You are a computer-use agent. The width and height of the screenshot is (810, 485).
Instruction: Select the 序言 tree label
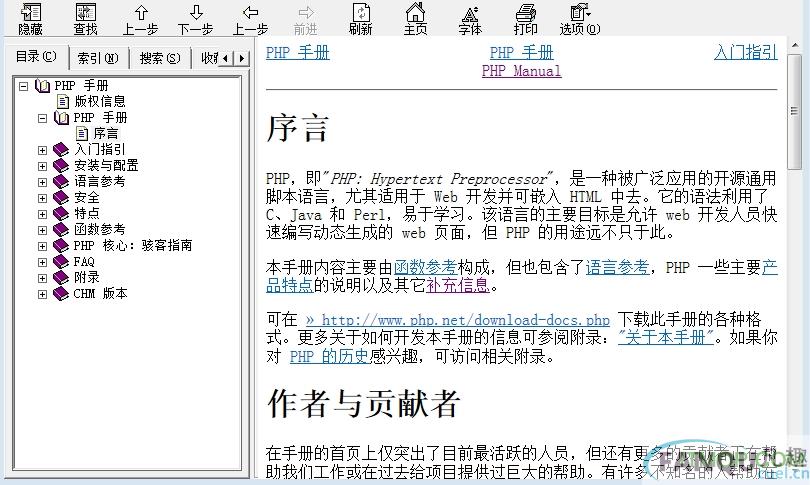[x=105, y=134]
